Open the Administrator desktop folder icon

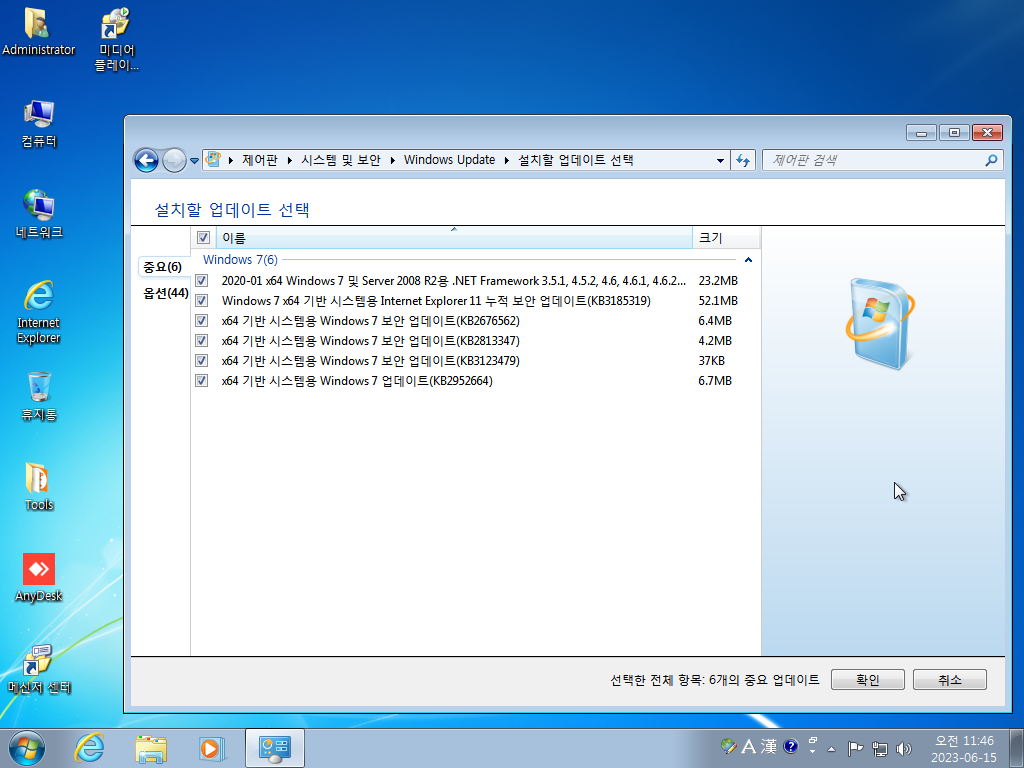point(39,31)
